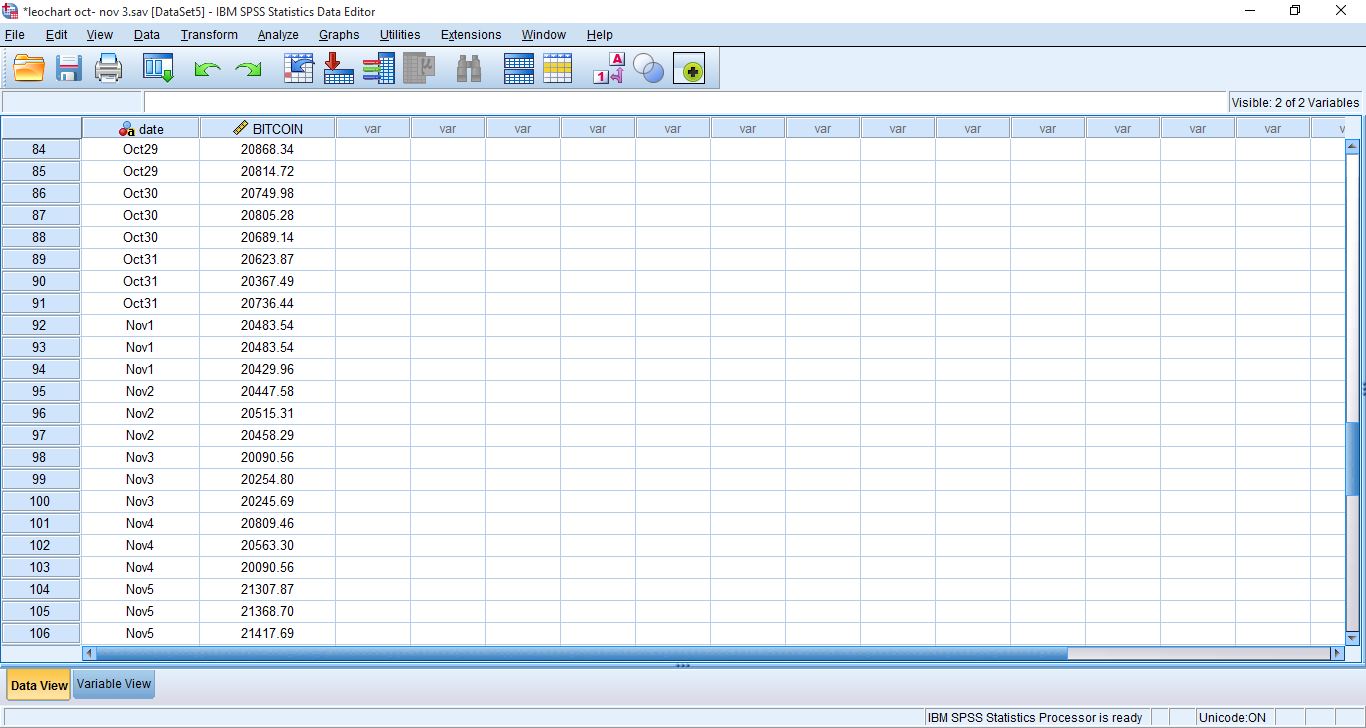Select the date column header

pos(141,128)
